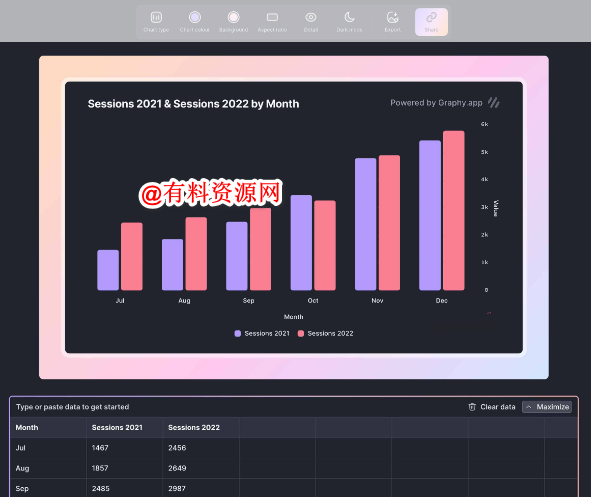Click the Dec Sessions 2021 purple bar

430,216
